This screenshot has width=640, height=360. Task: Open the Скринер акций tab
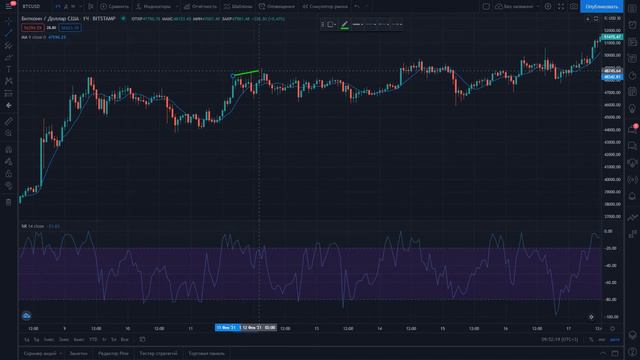(40, 353)
